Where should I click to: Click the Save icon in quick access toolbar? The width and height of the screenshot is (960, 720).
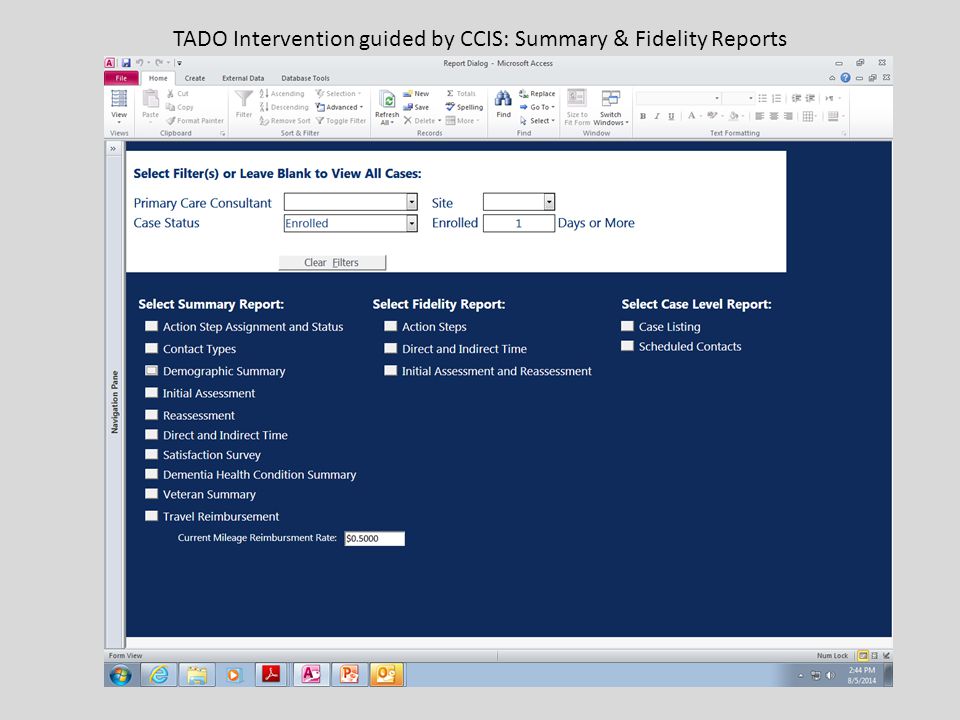point(126,62)
